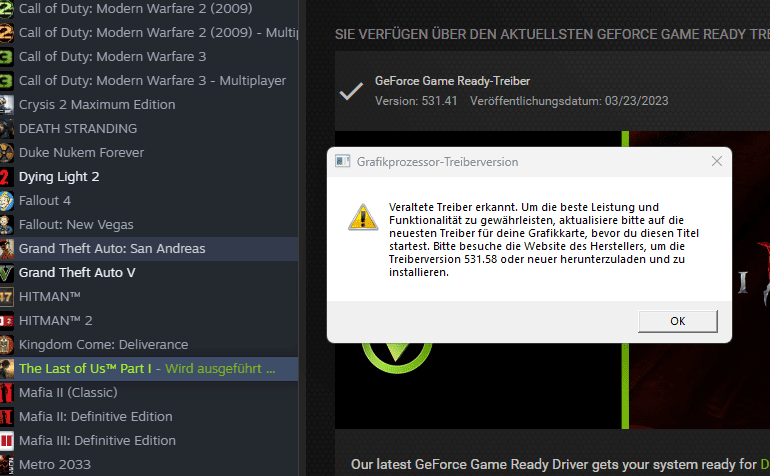Image resolution: width=770 pixels, height=476 pixels.
Task: Select running The Last of Us Part I
Action: (149, 369)
